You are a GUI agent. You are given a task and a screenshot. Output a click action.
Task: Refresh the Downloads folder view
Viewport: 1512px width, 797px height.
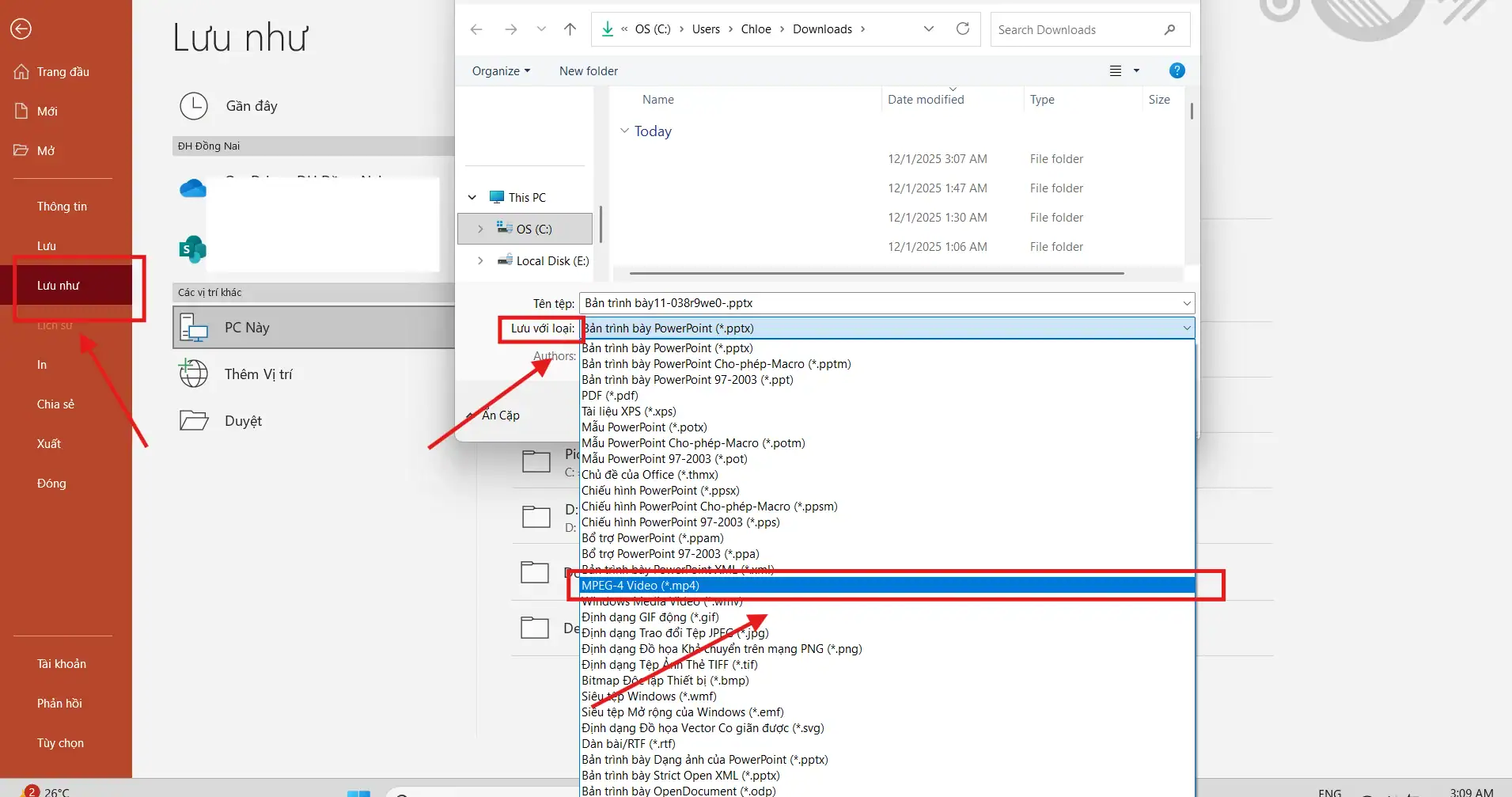[963, 28]
